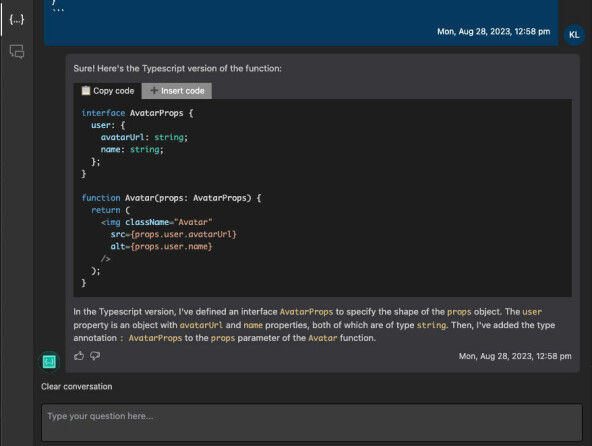This screenshot has height=446, width=592.
Task: Click the KL user avatar
Action: 574,35
